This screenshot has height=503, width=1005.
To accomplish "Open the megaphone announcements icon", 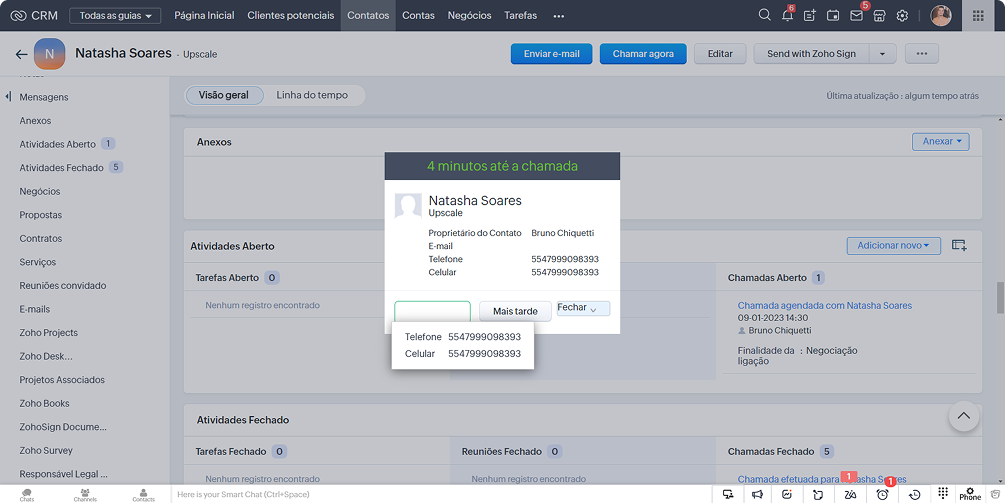I will (x=758, y=494).
